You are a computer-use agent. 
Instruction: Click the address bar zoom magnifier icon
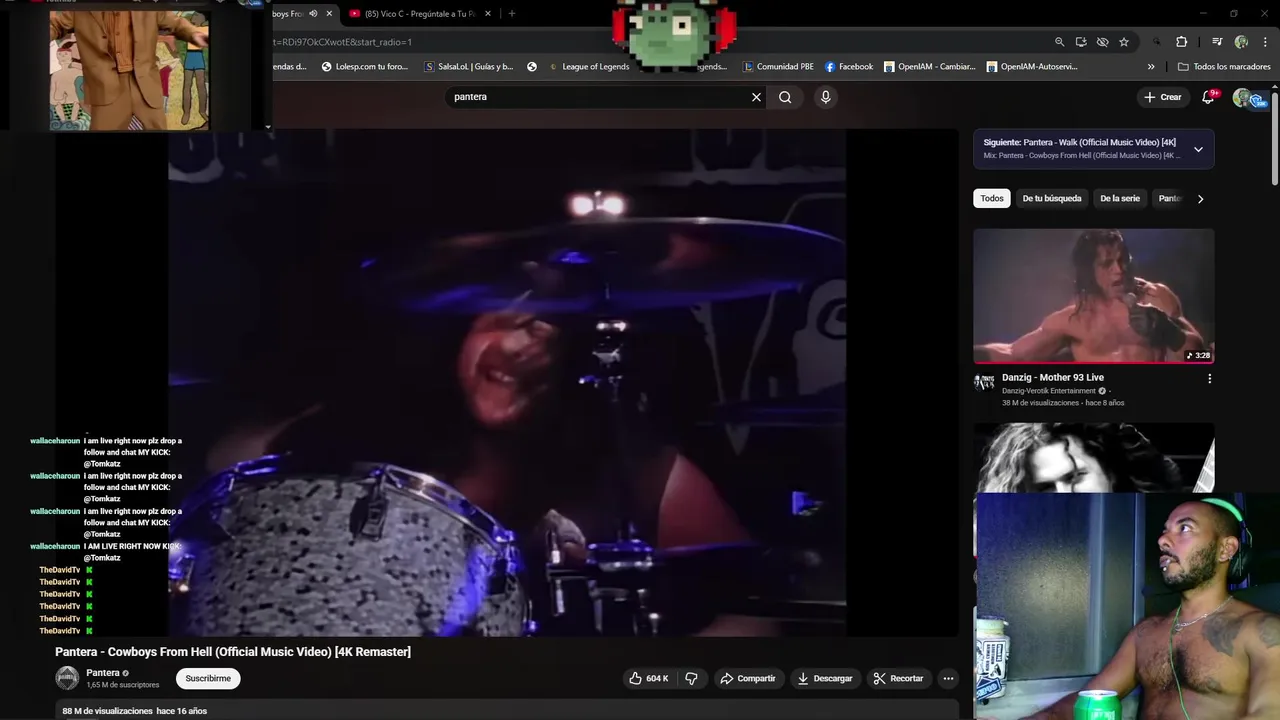(x=1059, y=42)
